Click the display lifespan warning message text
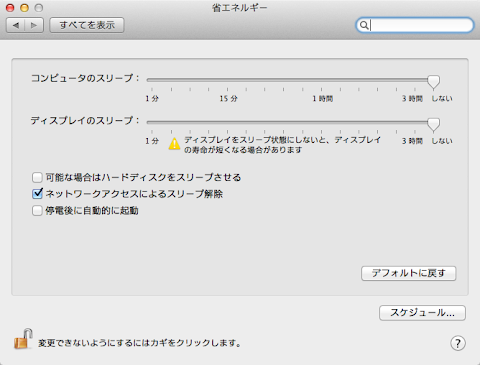Screen dimensions: 480x365 (x=283, y=145)
